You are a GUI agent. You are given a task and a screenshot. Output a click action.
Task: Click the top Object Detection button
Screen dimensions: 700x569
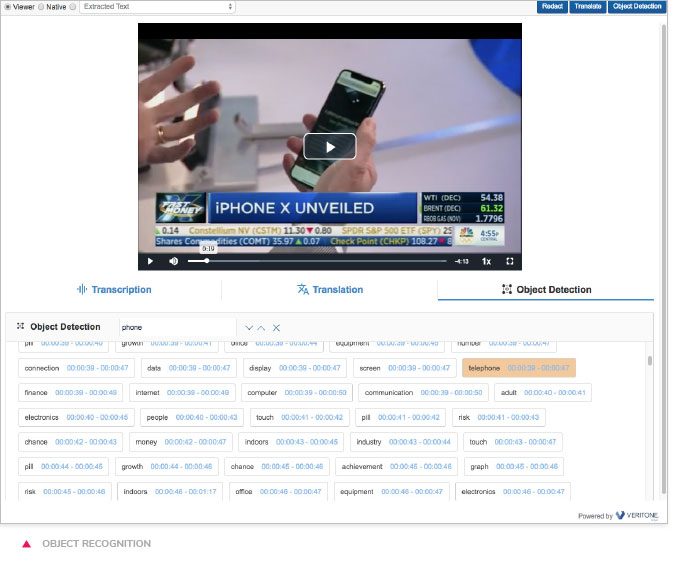tap(637, 7)
